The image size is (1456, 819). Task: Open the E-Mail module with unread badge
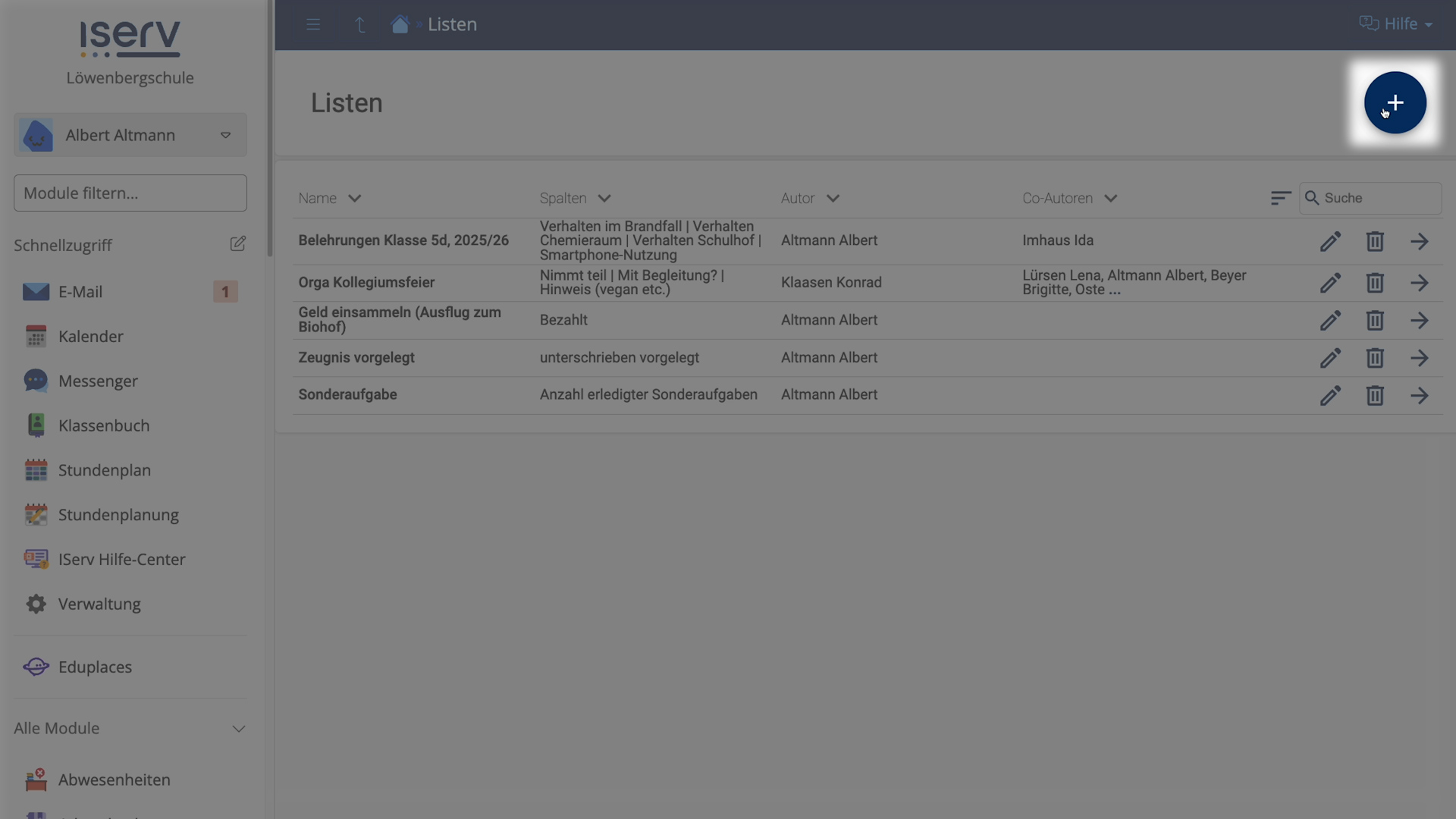coord(80,292)
